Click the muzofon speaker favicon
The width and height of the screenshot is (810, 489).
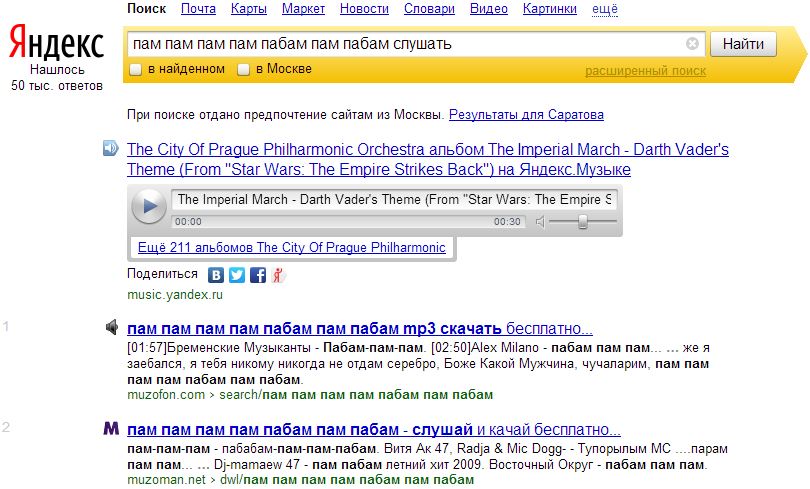coord(112,327)
